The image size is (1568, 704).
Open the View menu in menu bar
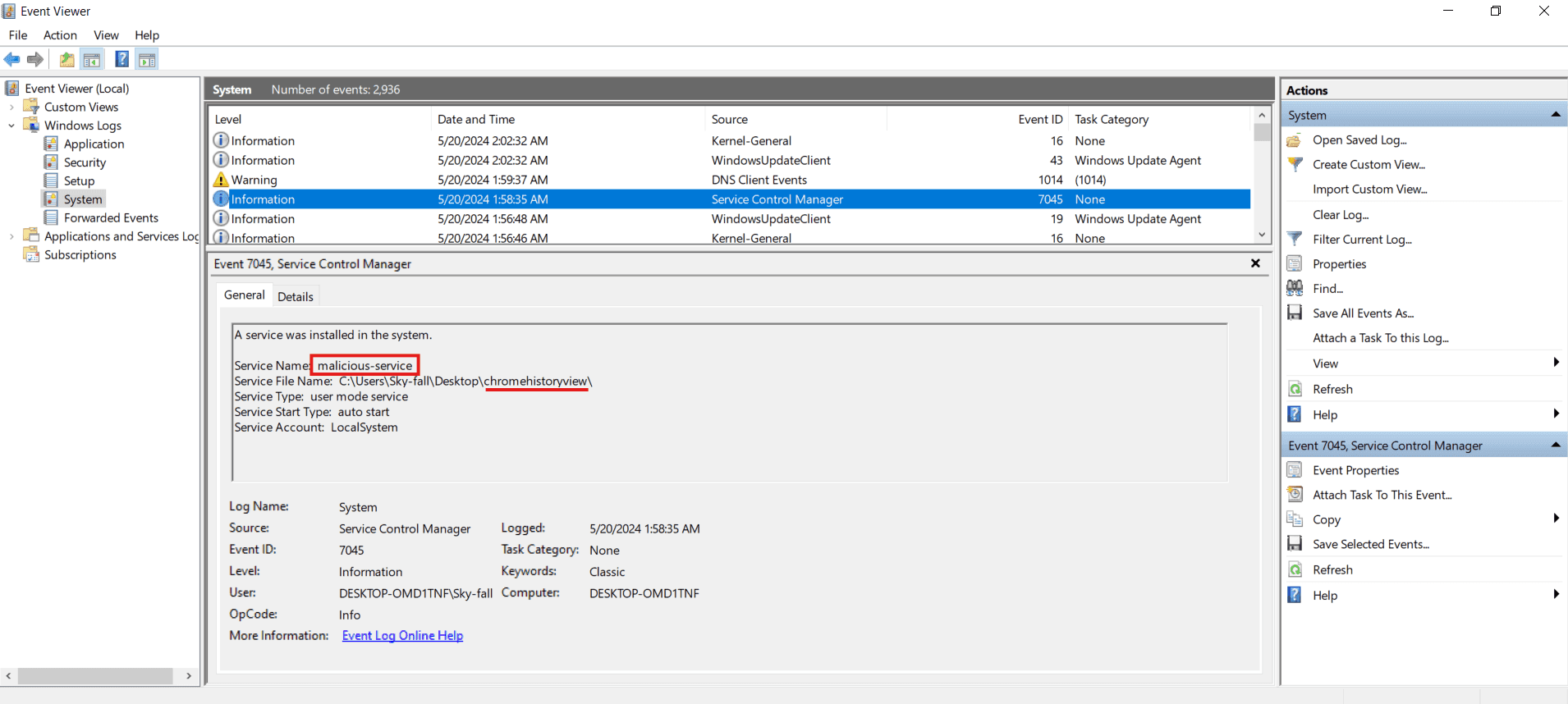pyautogui.click(x=106, y=35)
